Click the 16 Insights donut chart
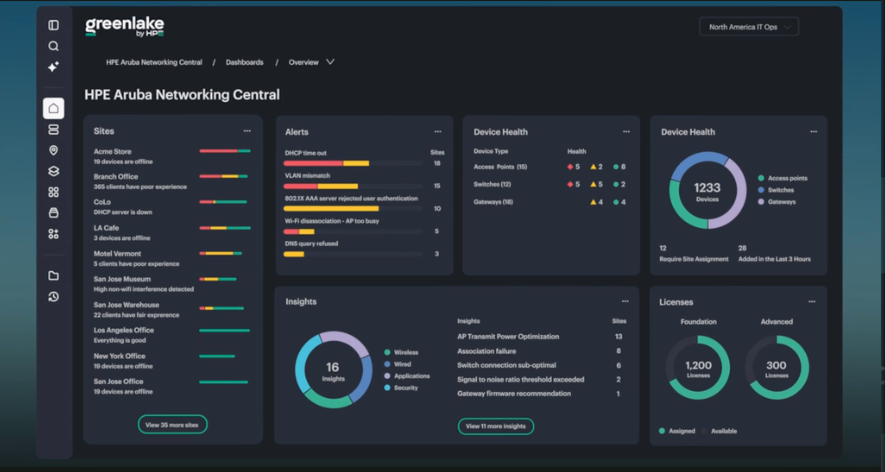Screen dimensions: 885x472 pos(333,370)
